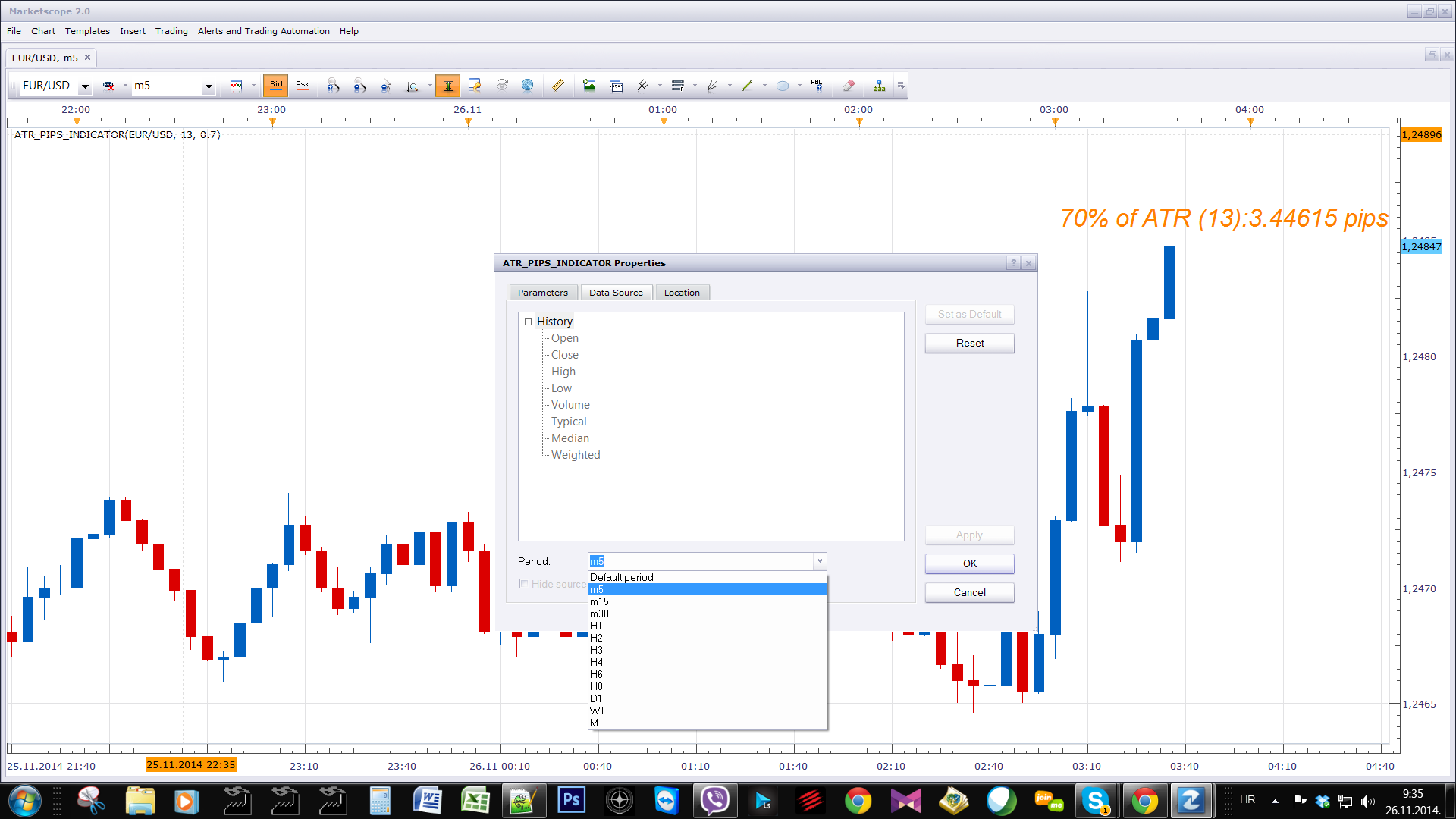This screenshot has width=1456, height=819.
Task: Open the File menu
Action: [x=14, y=31]
